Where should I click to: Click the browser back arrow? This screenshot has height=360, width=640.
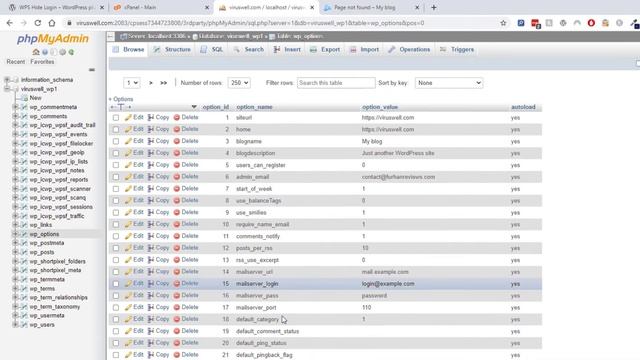10,23
